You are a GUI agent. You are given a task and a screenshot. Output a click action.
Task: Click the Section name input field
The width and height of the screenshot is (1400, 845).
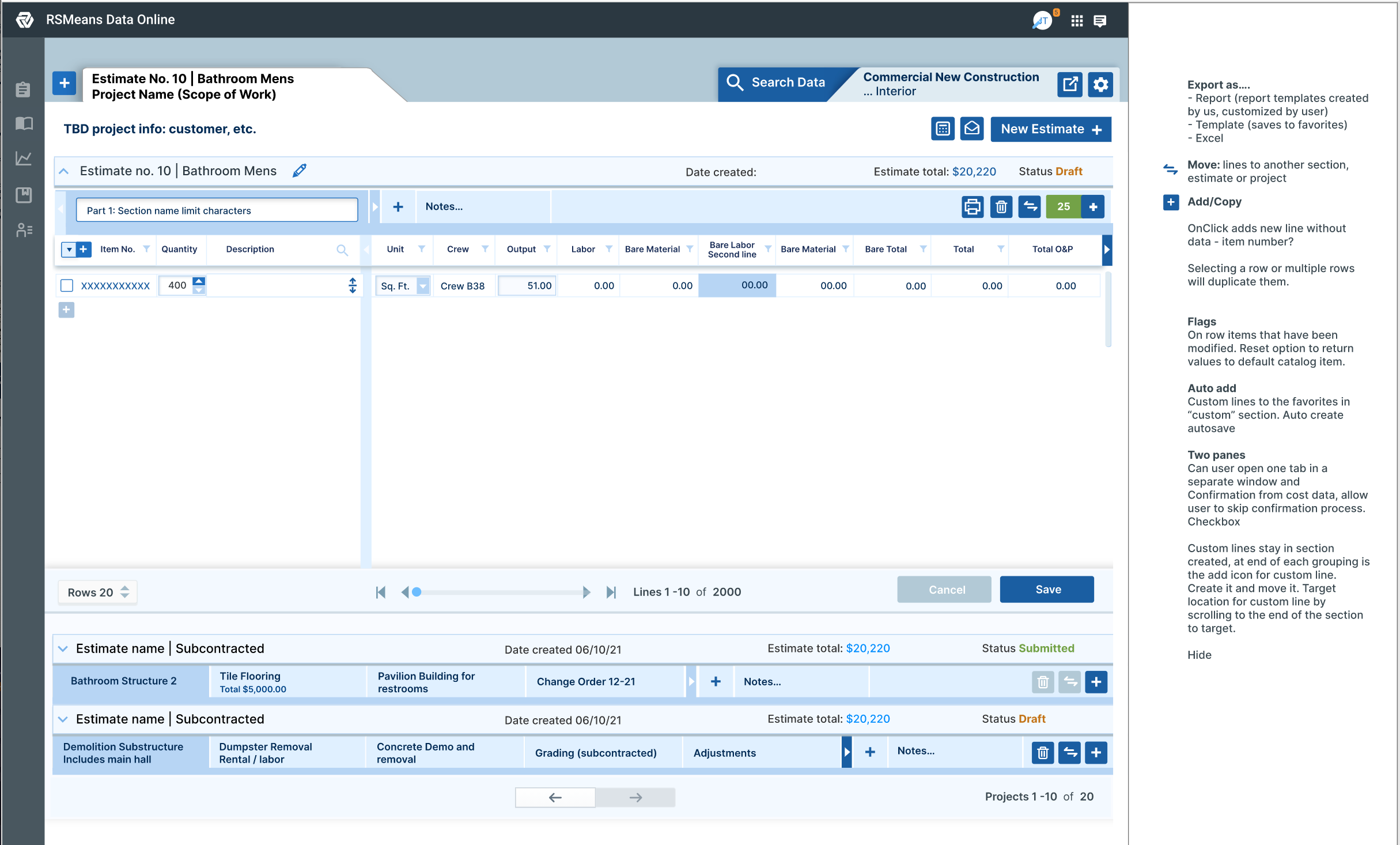217,210
